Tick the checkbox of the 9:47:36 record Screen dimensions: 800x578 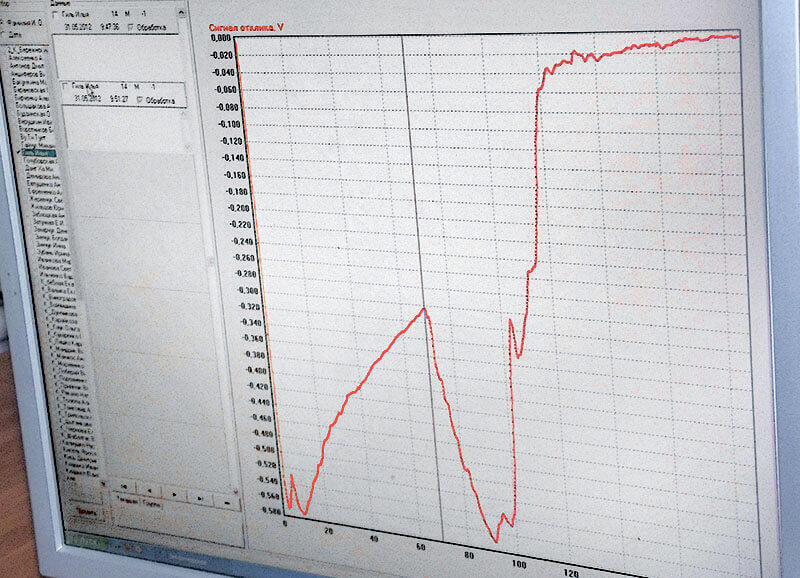tap(55, 14)
